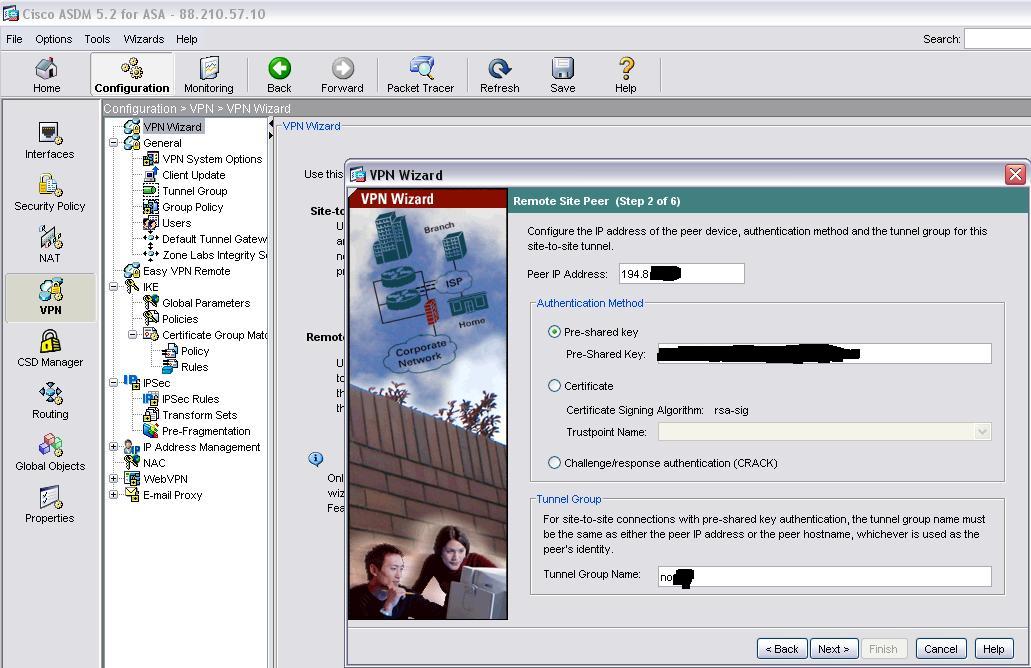This screenshot has height=668, width=1031.
Task: Click Next to continue the wizard
Action: pos(834,649)
